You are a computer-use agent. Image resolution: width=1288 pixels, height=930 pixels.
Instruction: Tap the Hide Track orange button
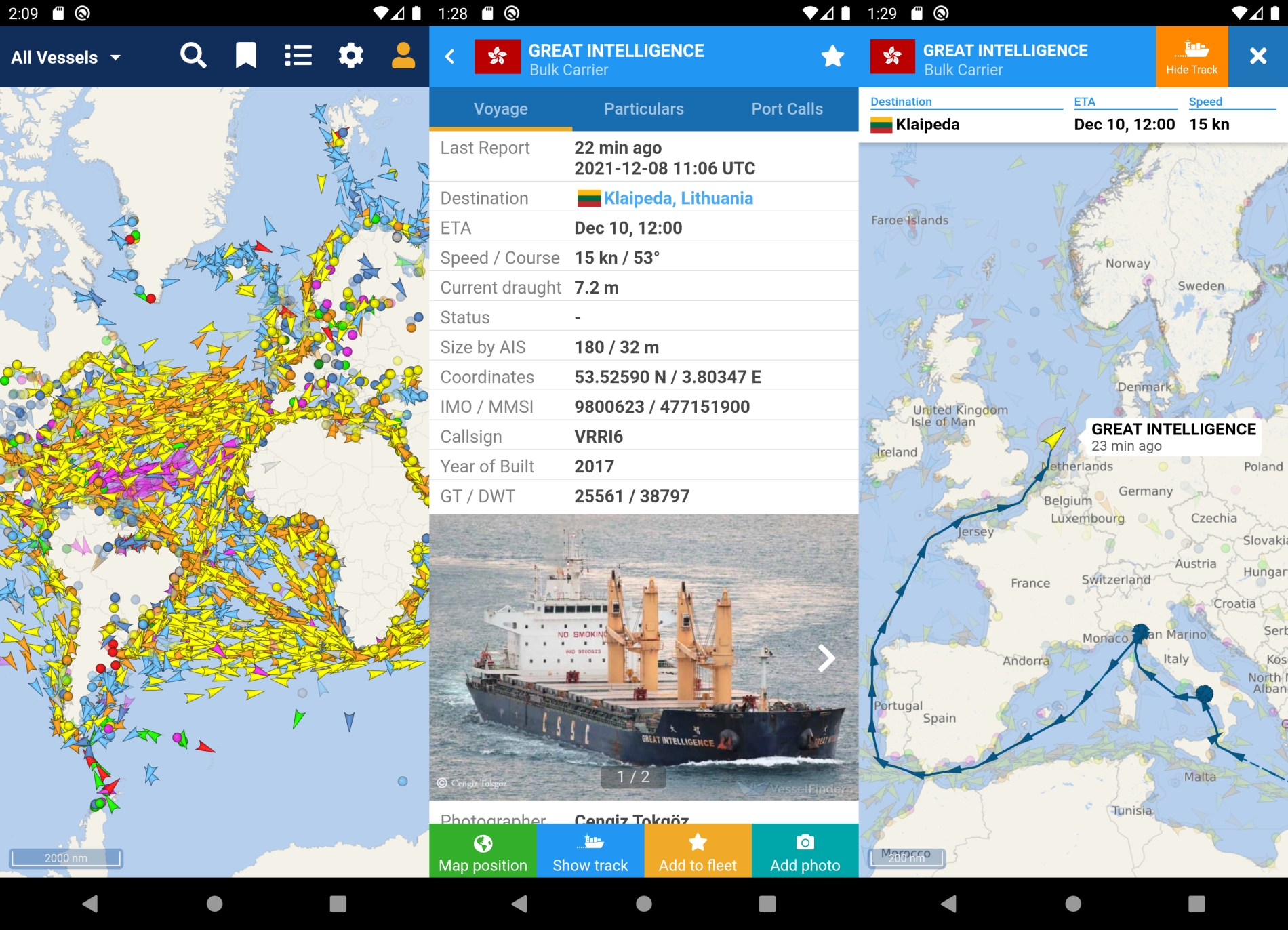click(x=1191, y=57)
